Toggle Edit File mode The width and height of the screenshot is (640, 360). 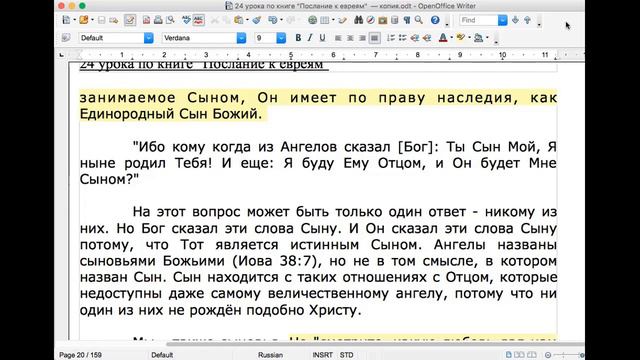[130, 20]
